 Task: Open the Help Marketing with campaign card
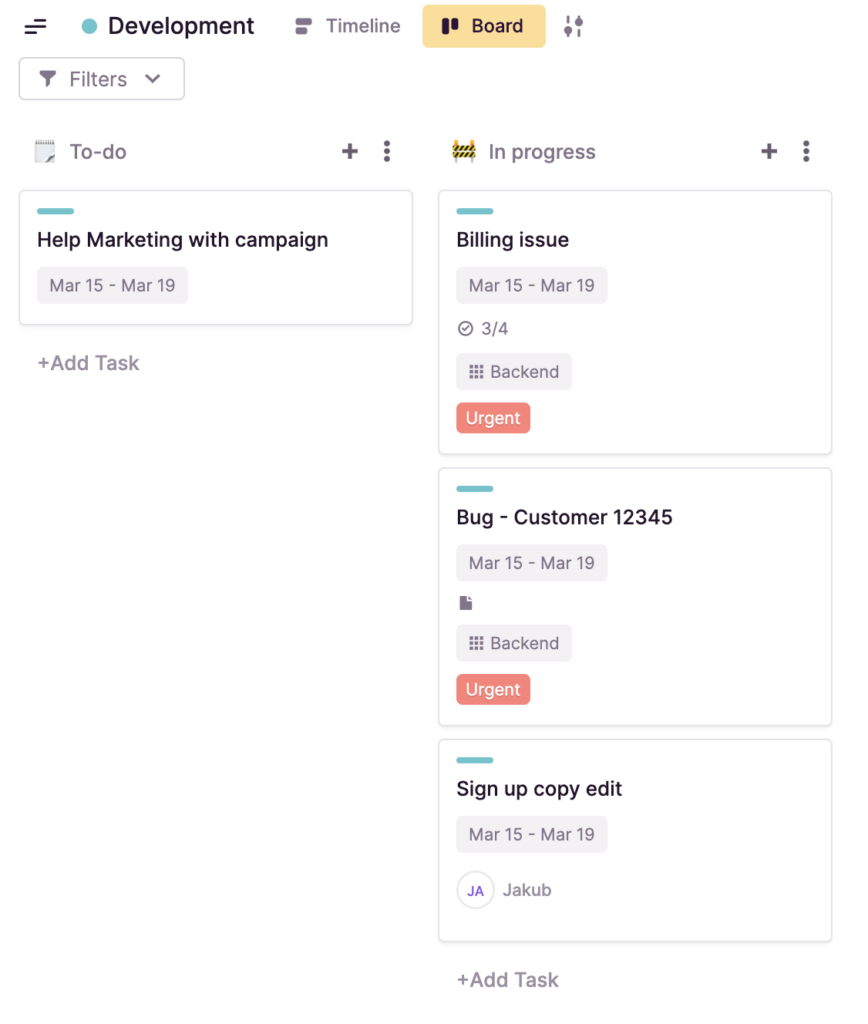pyautogui.click(x=183, y=240)
